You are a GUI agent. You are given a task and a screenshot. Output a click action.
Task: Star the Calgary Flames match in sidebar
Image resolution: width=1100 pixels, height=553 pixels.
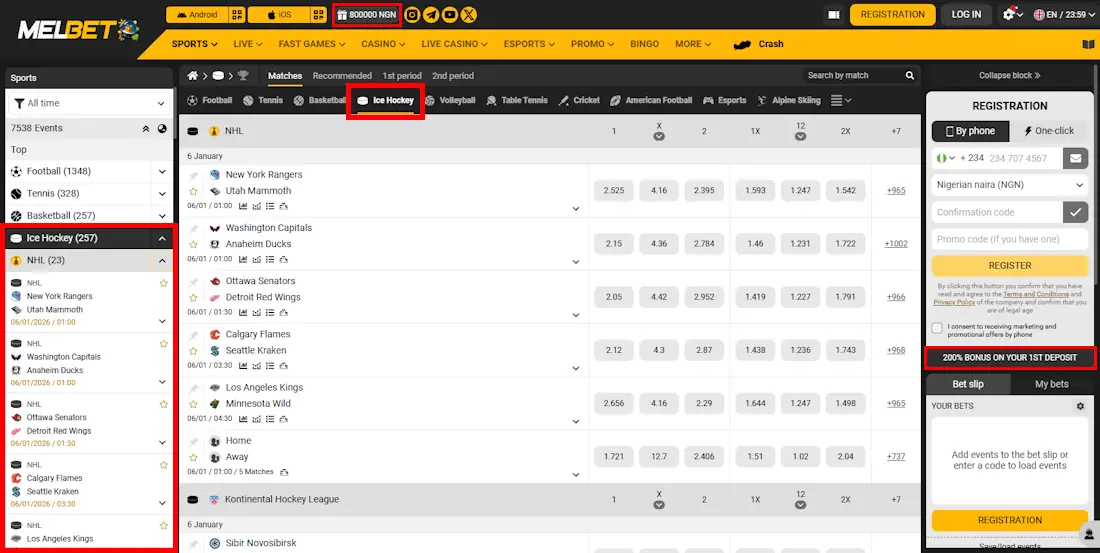point(163,465)
